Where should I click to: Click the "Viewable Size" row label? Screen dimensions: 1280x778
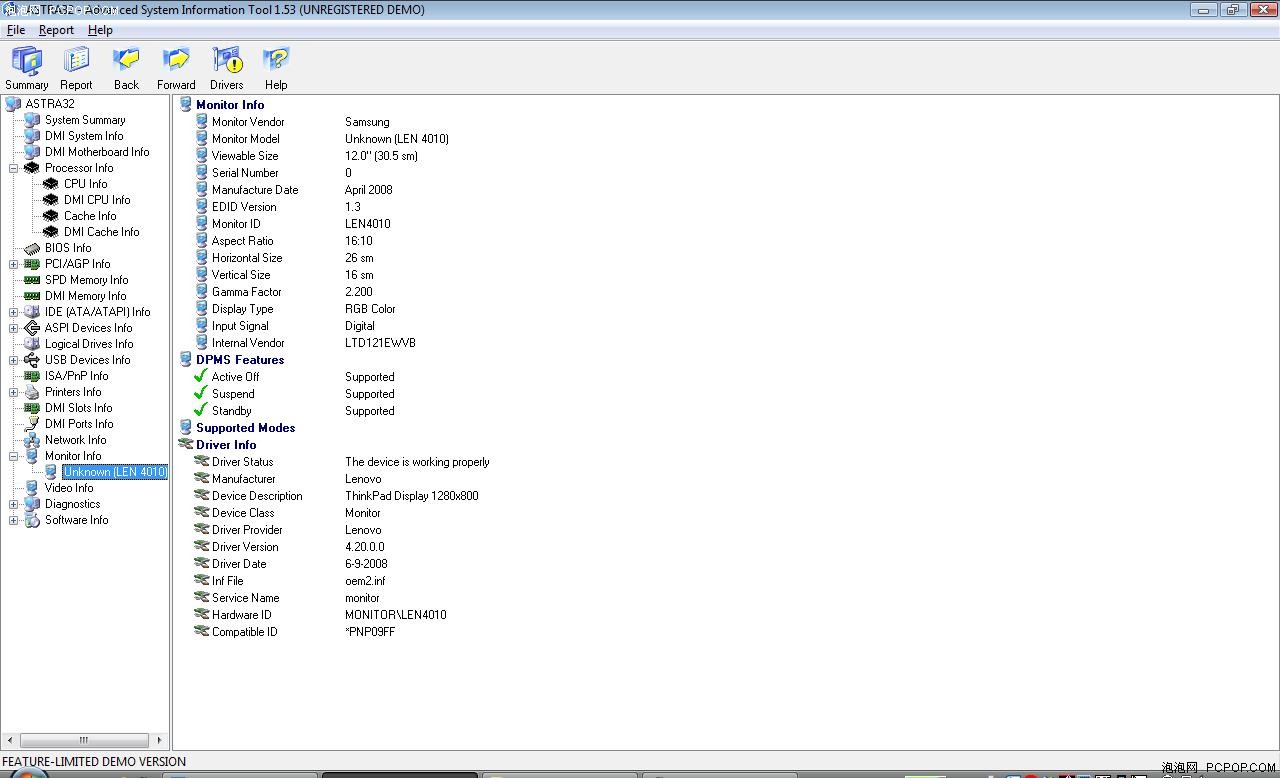point(245,156)
